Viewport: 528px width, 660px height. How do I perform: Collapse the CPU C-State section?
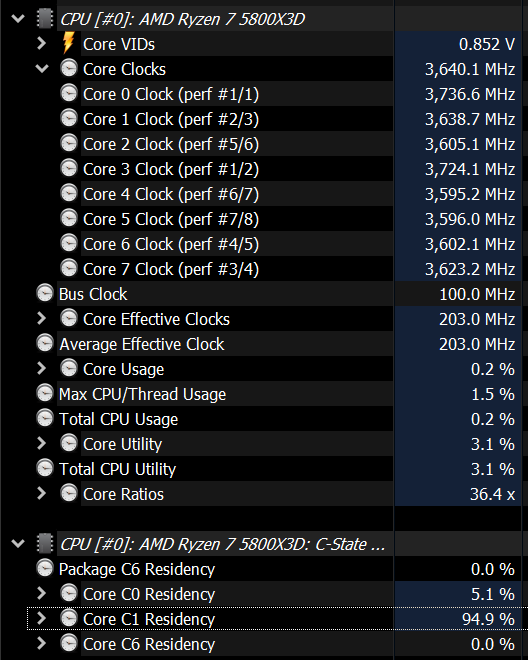pos(18,543)
